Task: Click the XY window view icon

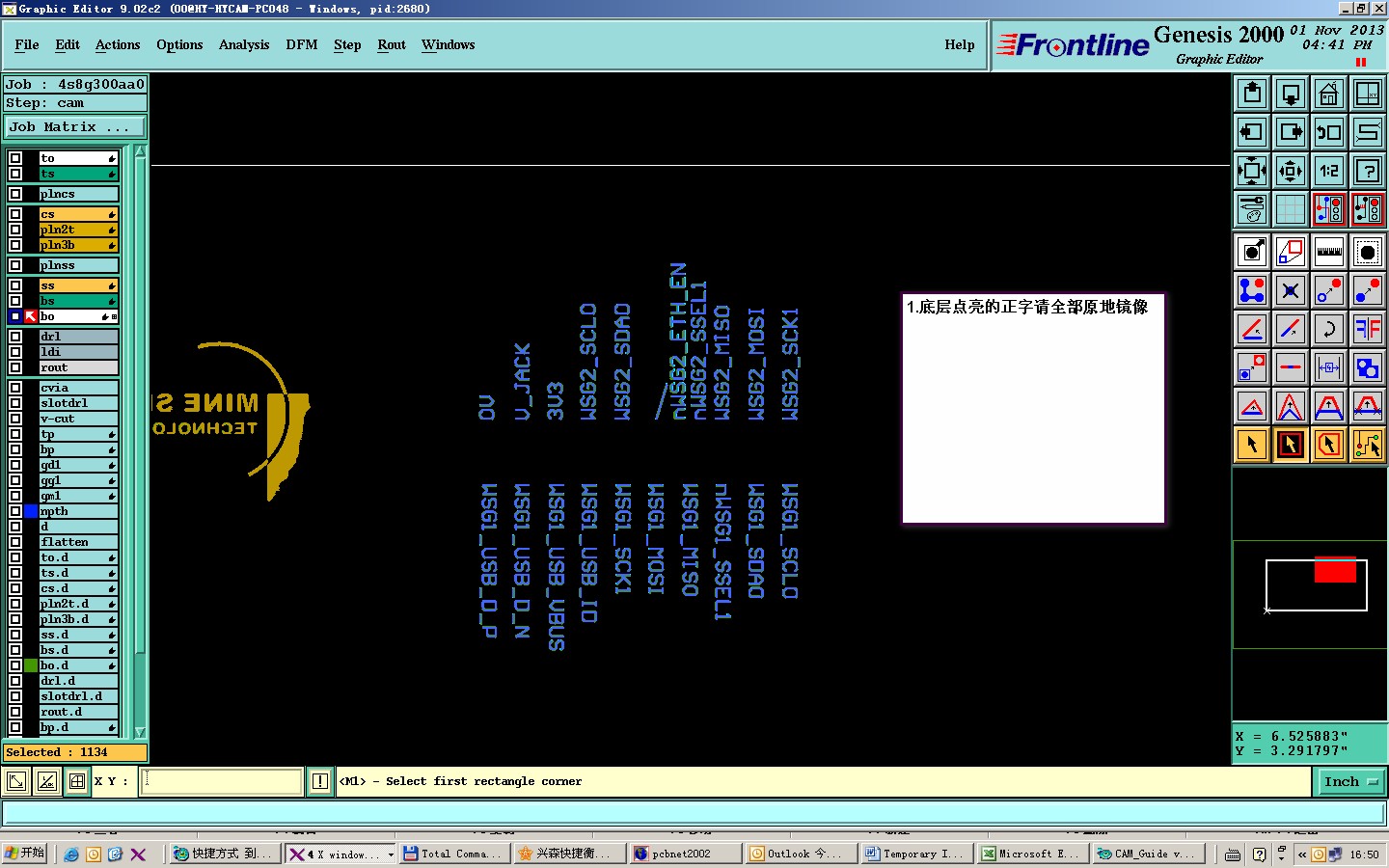Action: [1368, 94]
